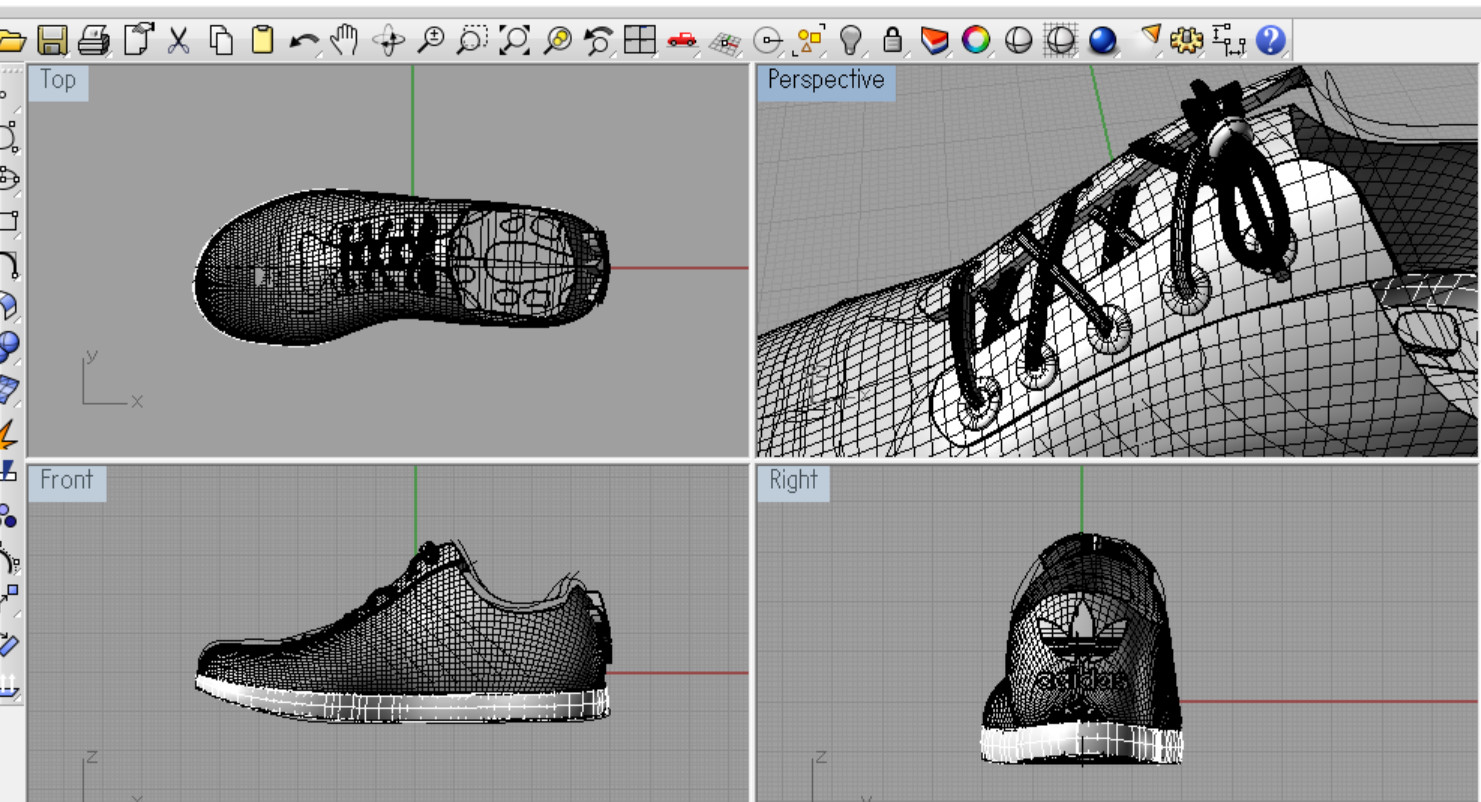
Task: Open the Set CPlane grid icon
Action: pyautogui.click(x=725, y=42)
